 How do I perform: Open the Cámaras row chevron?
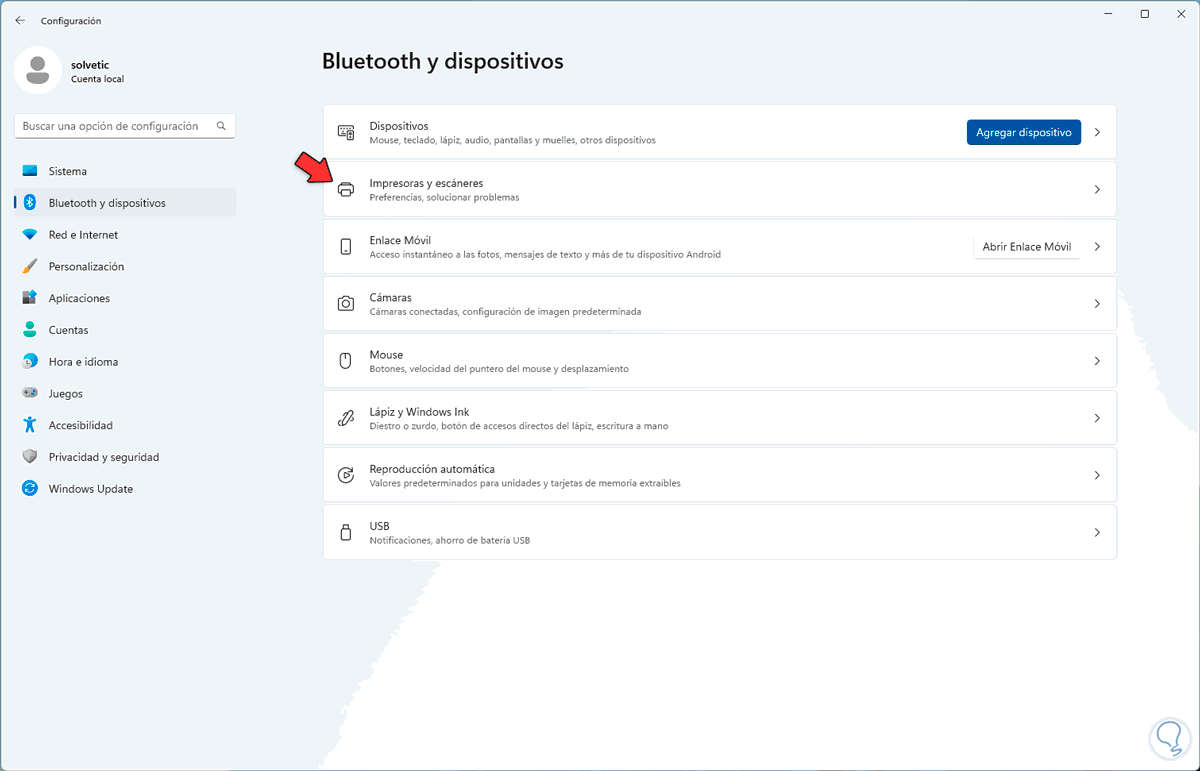tap(1097, 304)
